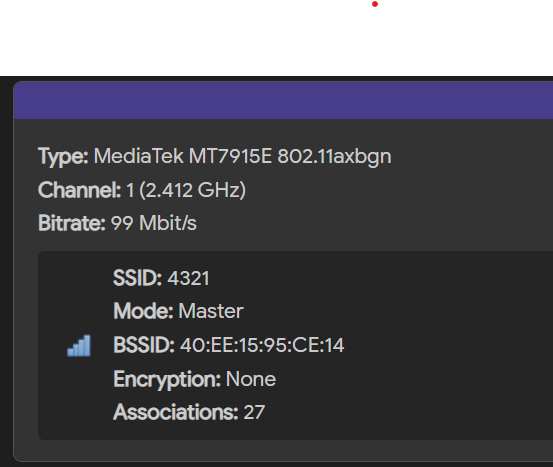Click the 'BSSID:' label

pos(144,345)
